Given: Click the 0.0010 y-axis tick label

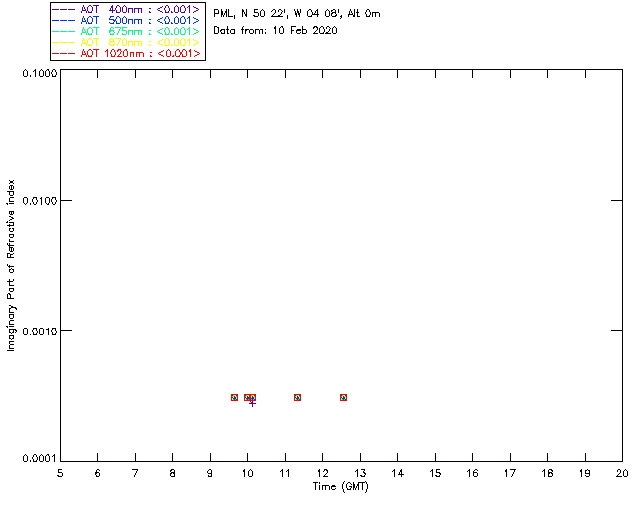Looking at the screenshot, I should (39, 331).
